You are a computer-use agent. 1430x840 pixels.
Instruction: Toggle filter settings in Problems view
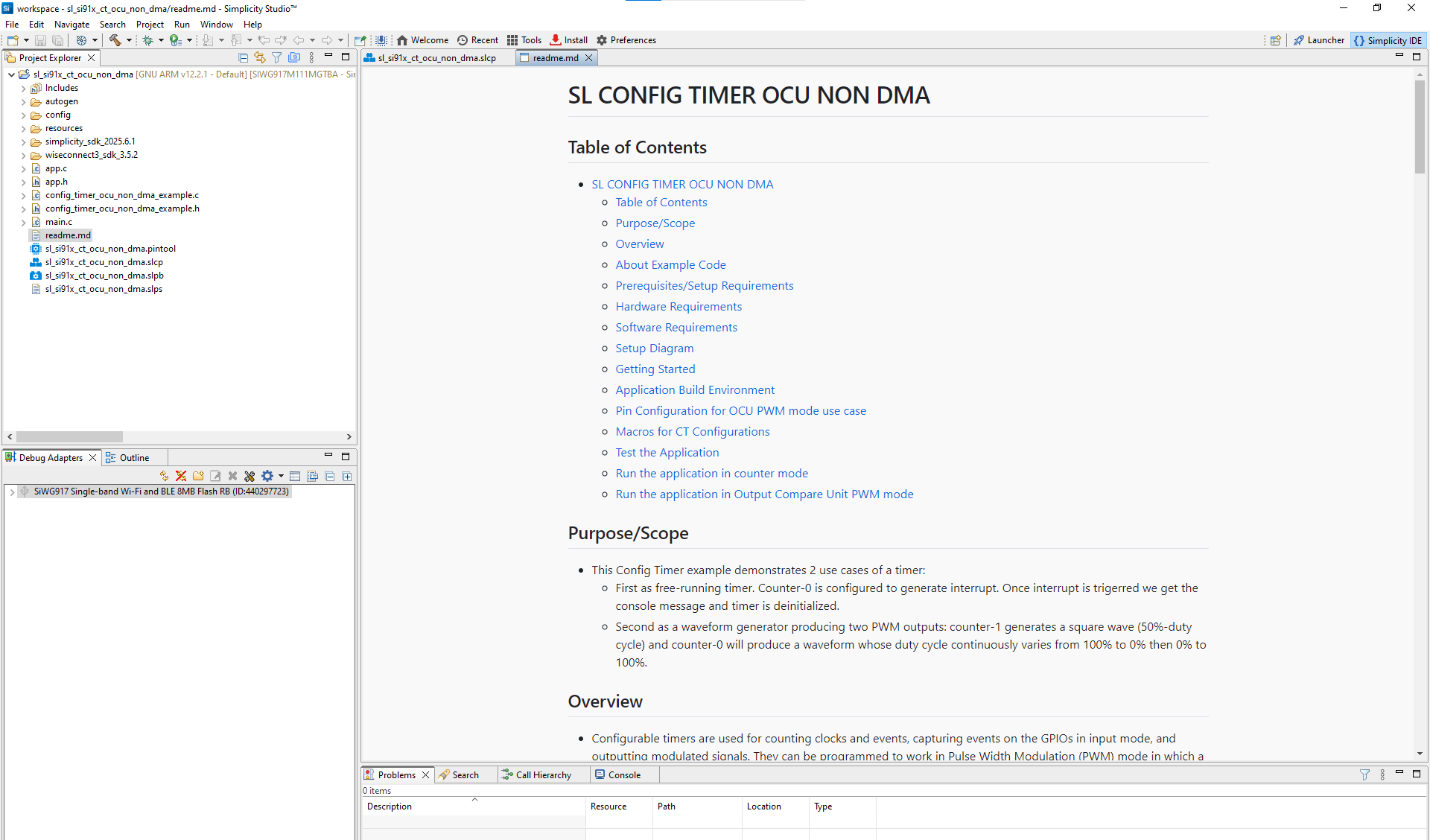1364,774
